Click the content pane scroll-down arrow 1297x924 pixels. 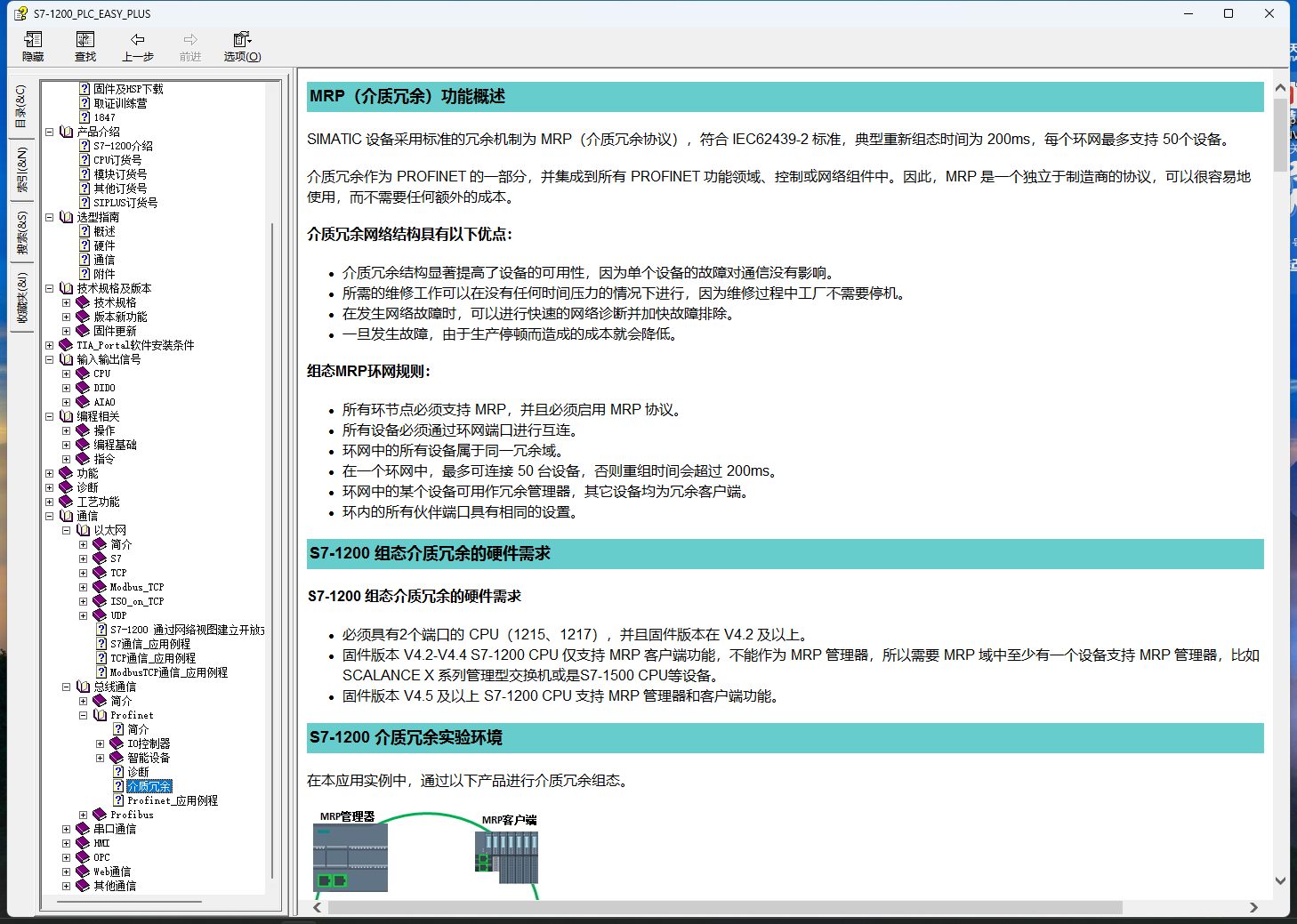[x=1280, y=881]
